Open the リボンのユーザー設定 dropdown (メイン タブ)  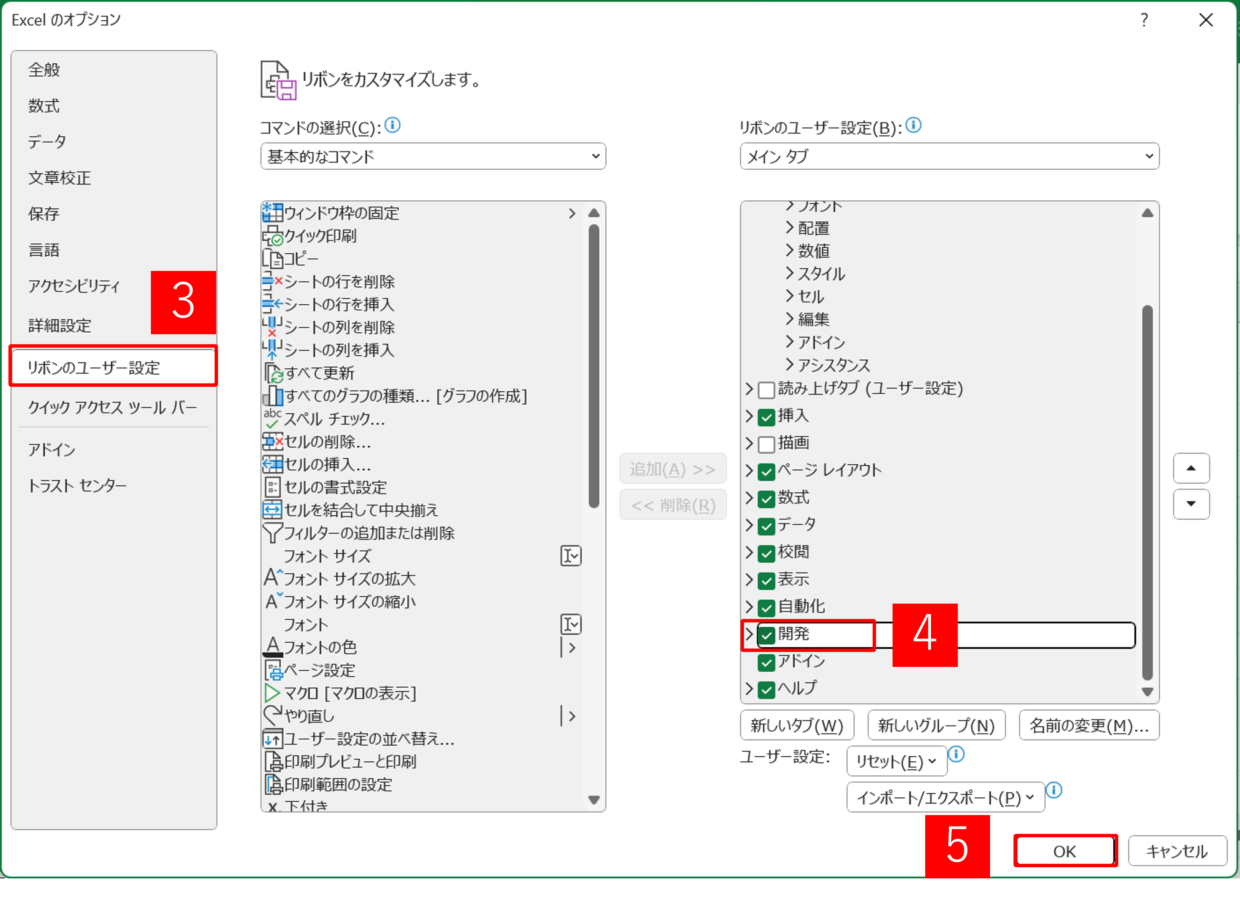pos(948,156)
